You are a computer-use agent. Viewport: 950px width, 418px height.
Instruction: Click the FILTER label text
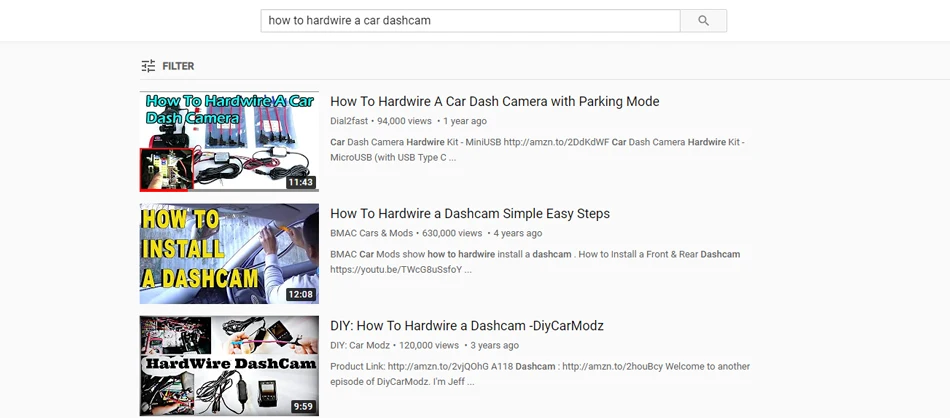point(178,66)
